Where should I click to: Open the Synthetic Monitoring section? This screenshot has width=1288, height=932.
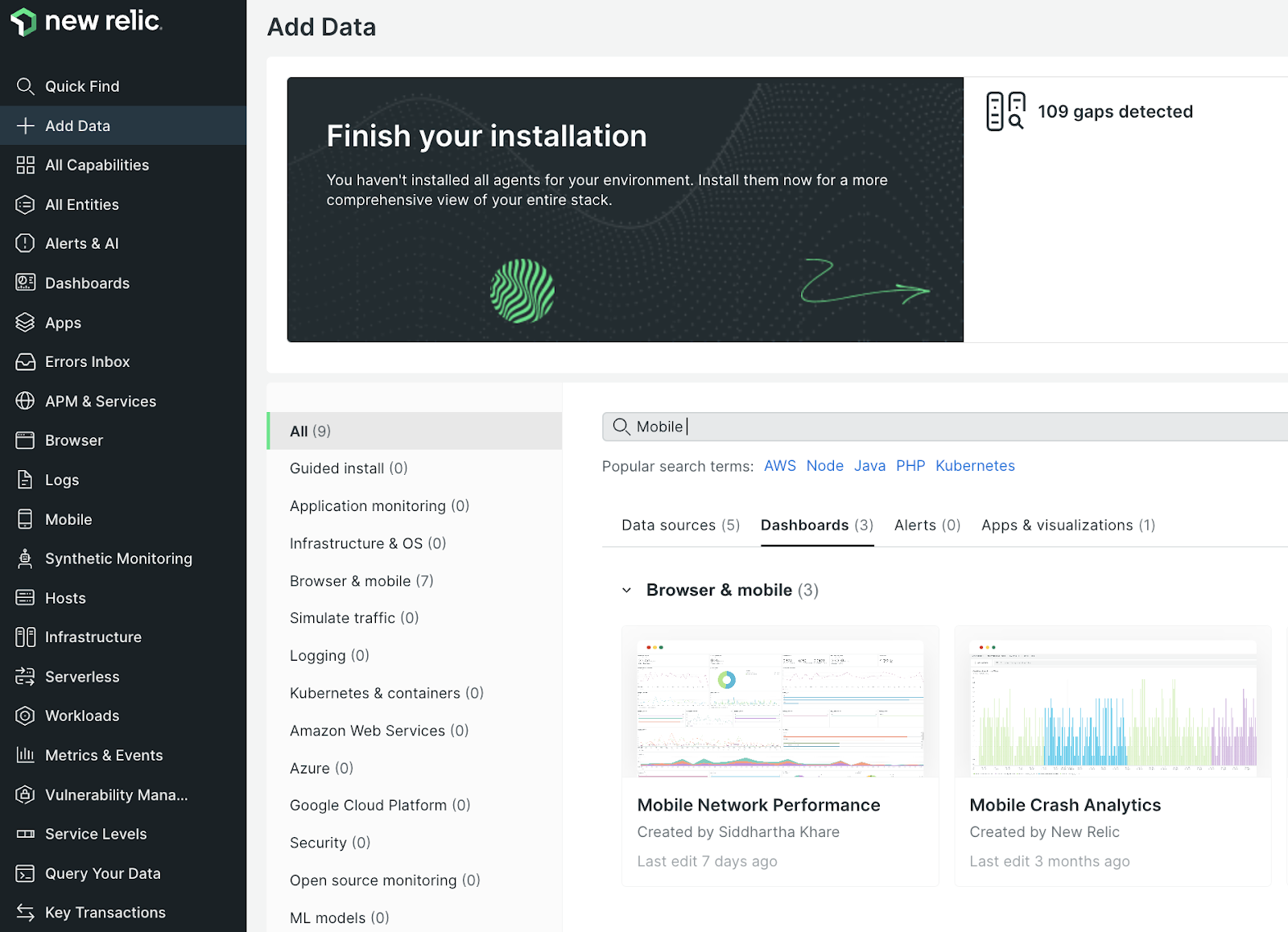(x=118, y=558)
